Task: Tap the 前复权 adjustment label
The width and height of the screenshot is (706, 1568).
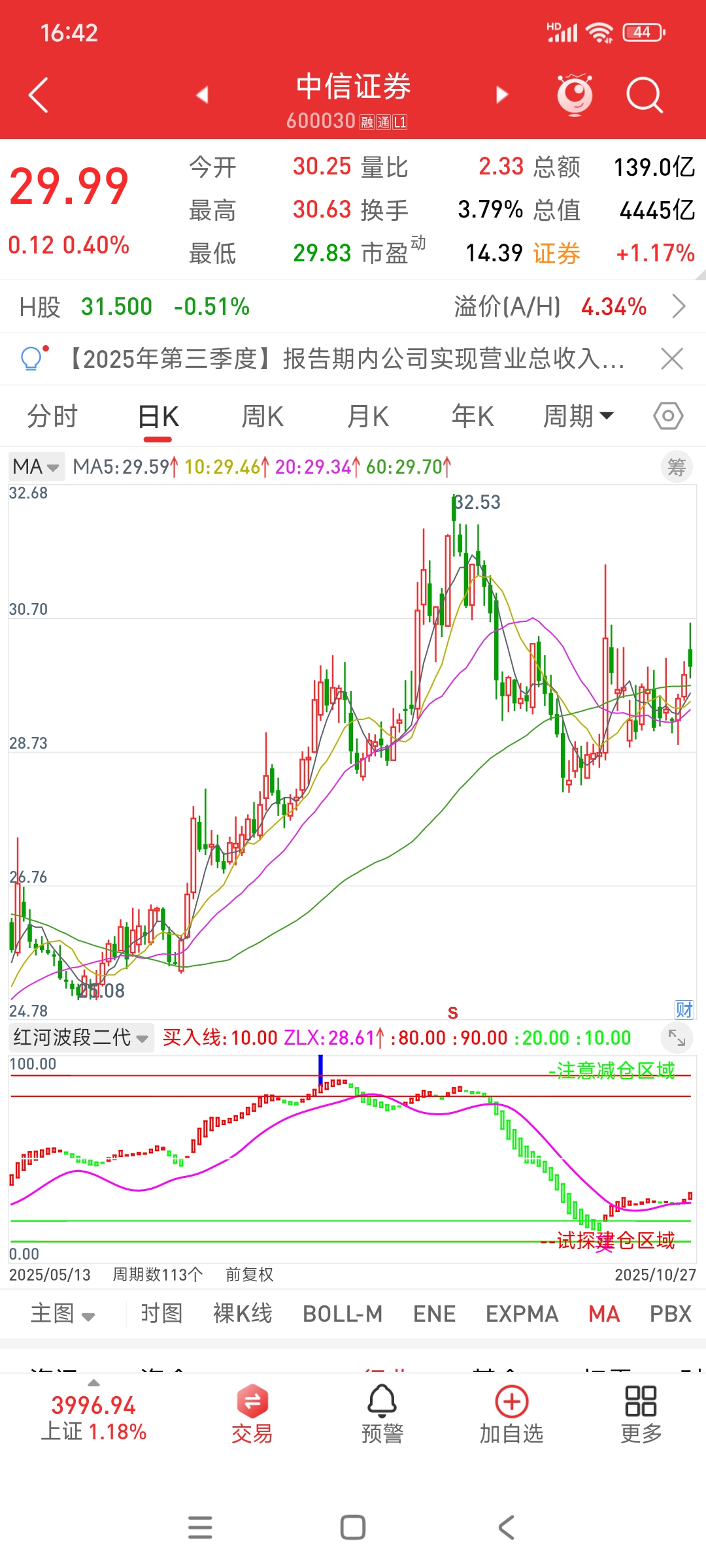Action: pyautogui.click(x=249, y=1275)
